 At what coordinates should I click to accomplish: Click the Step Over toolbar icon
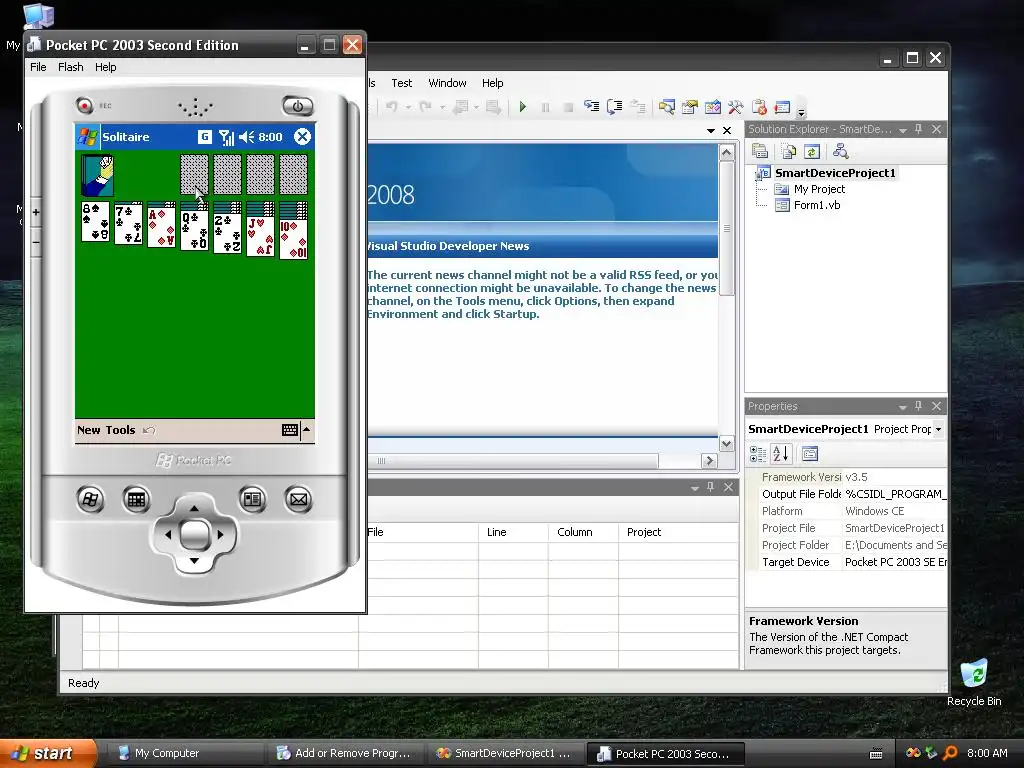[x=615, y=106]
